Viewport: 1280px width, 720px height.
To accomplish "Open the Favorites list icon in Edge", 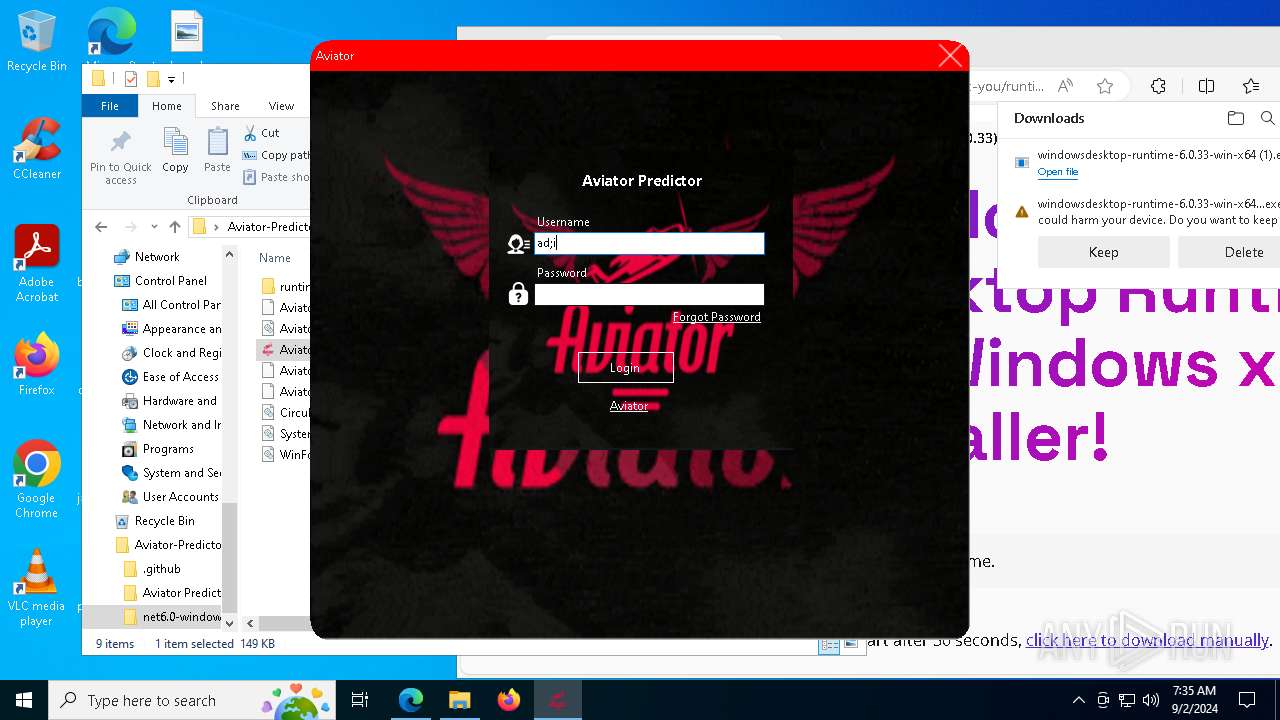I will [x=1251, y=86].
